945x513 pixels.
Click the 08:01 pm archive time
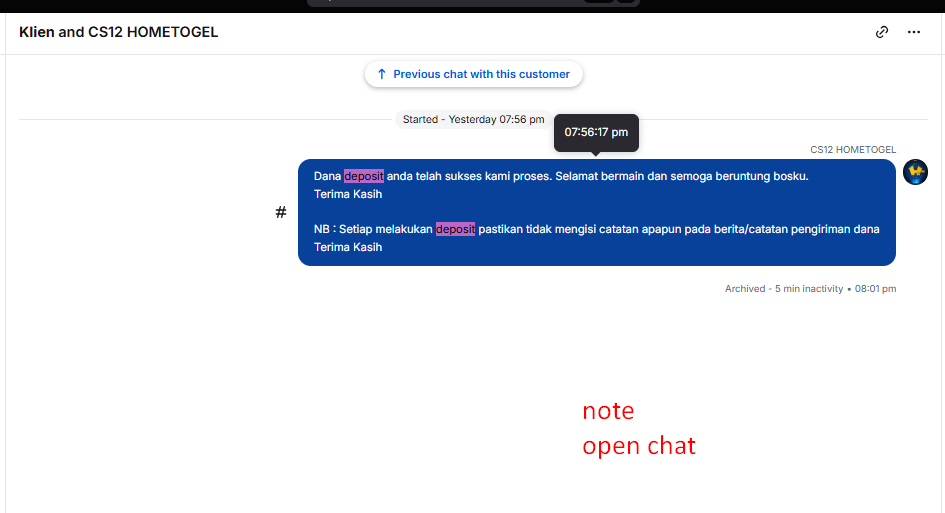point(875,289)
